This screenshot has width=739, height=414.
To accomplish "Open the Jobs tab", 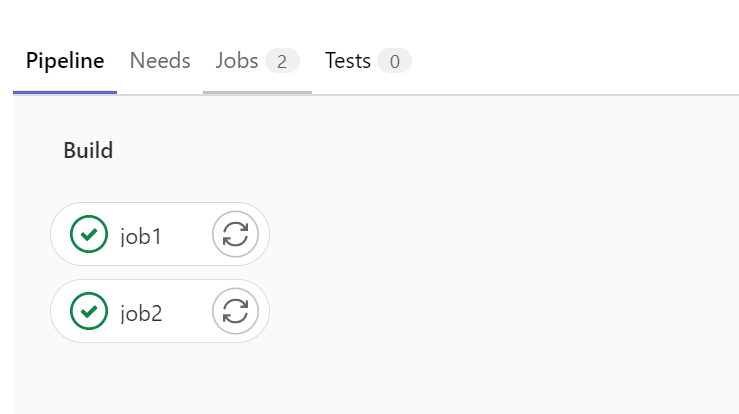I will pyautogui.click(x=237, y=61).
